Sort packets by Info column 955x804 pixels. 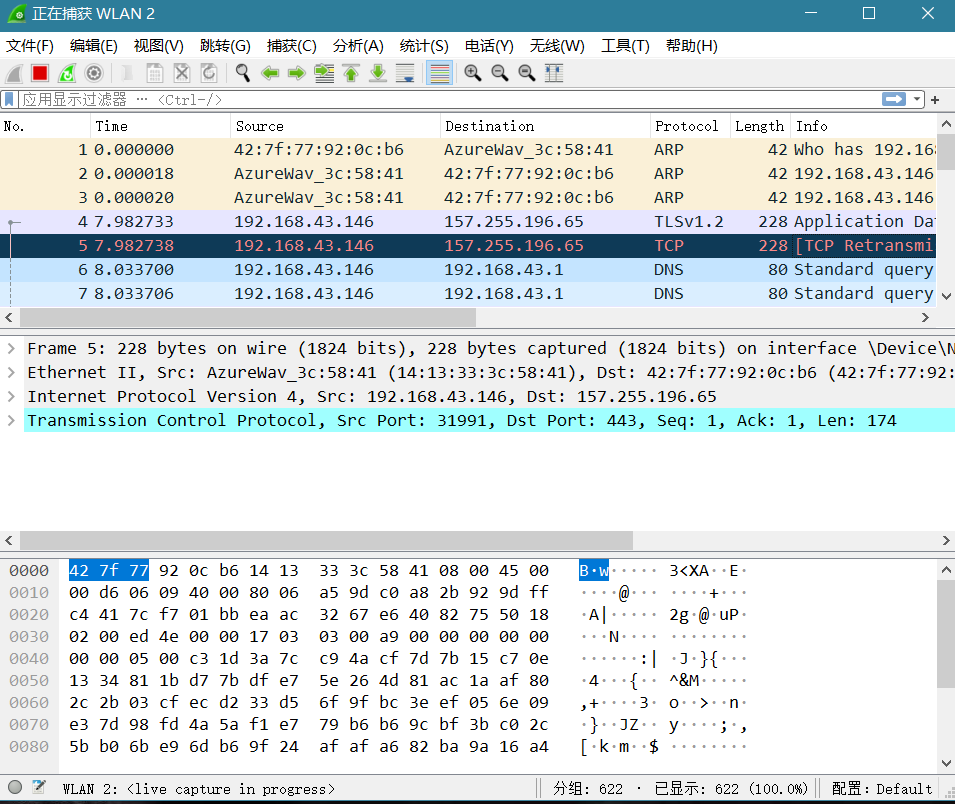[863, 126]
